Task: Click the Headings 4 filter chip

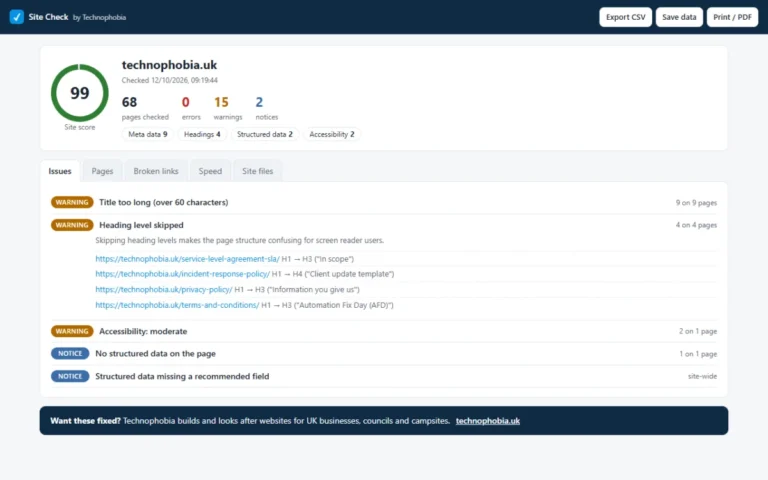Action: [x=202, y=134]
